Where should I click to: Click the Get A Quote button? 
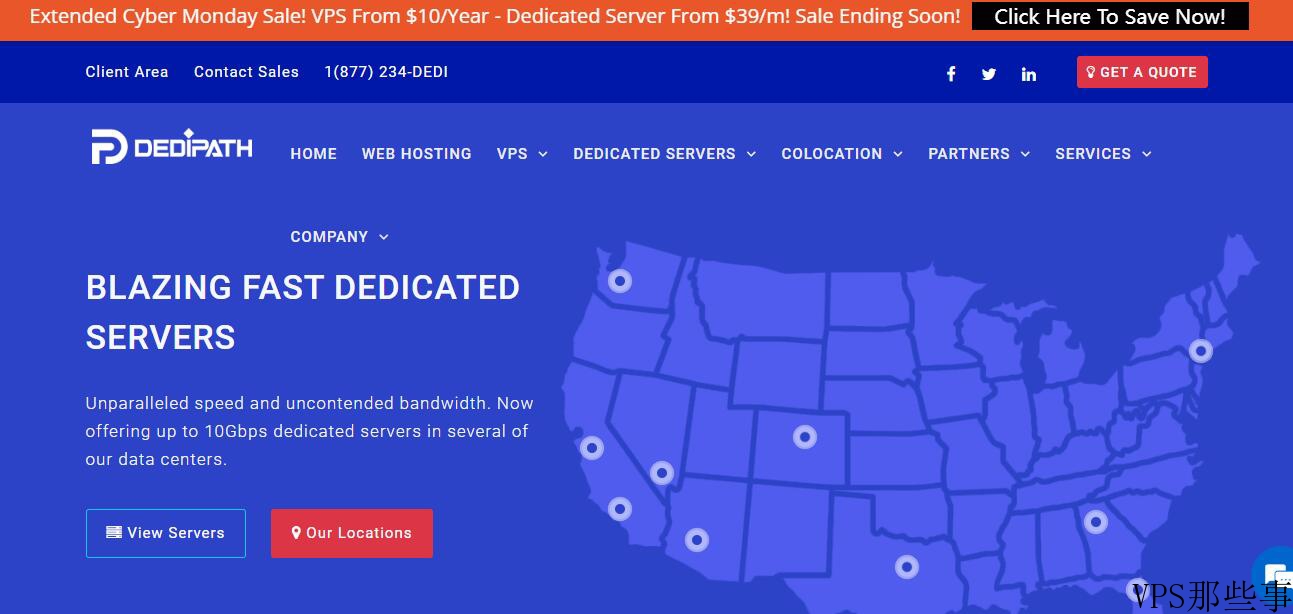point(1142,72)
